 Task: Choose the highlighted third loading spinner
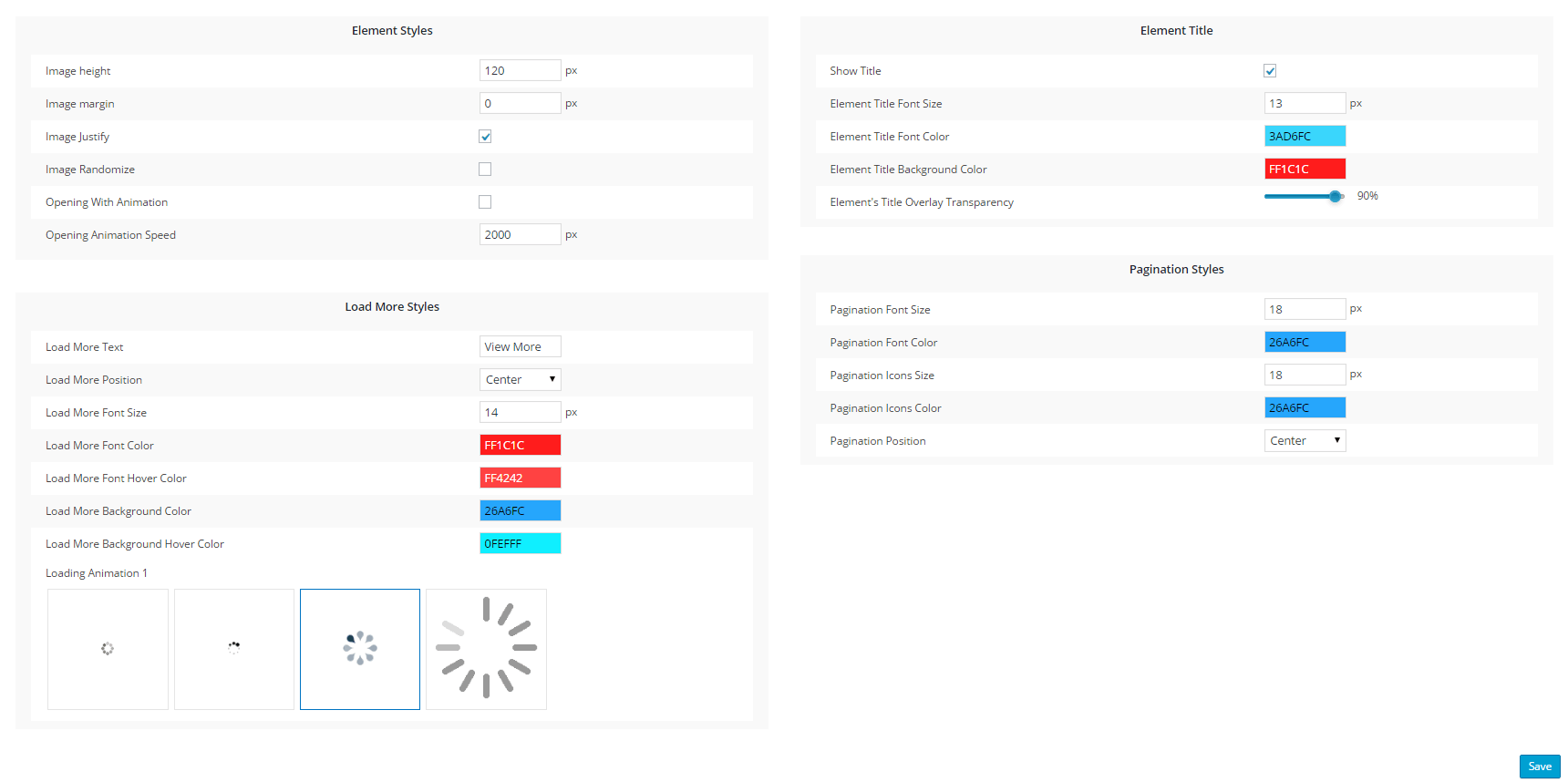click(x=360, y=649)
